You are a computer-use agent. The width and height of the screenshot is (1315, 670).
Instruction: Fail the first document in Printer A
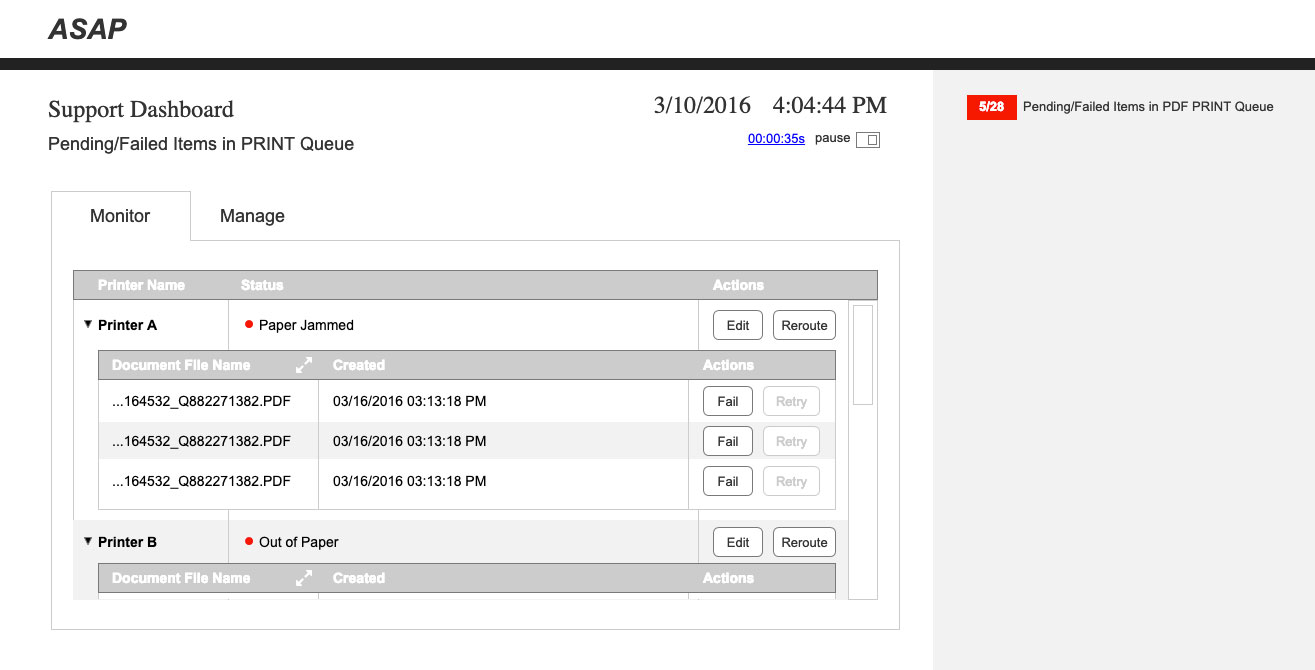tap(728, 401)
